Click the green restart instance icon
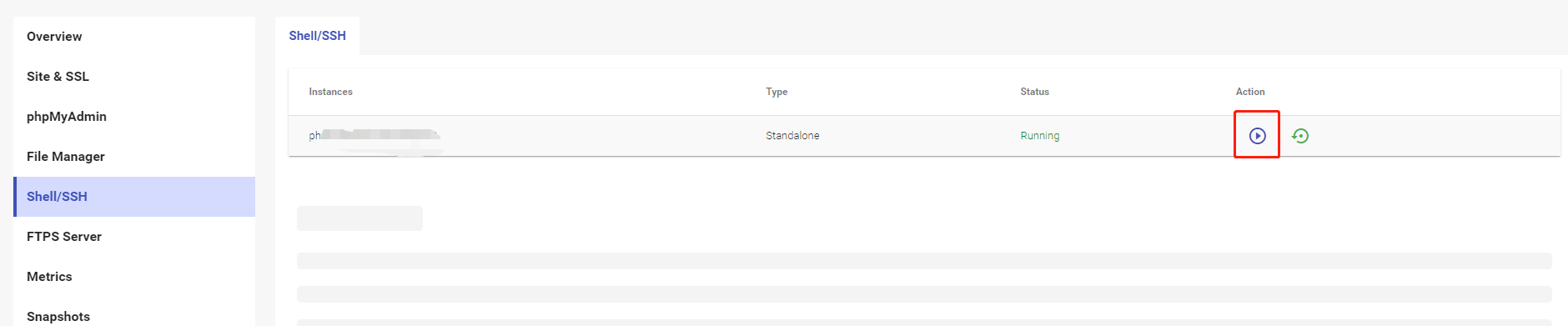This screenshot has height=326, width=1568. click(x=1300, y=135)
